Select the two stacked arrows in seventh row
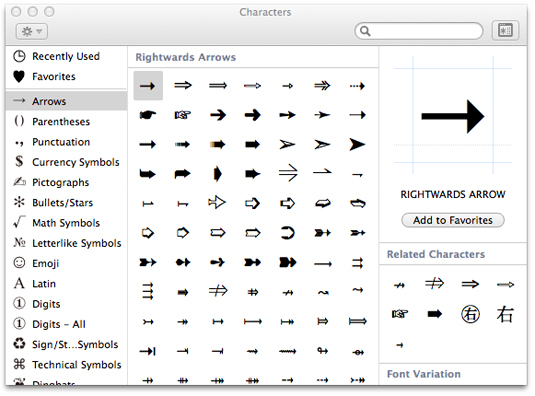This screenshot has width=535, height=396. click(x=357, y=263)
